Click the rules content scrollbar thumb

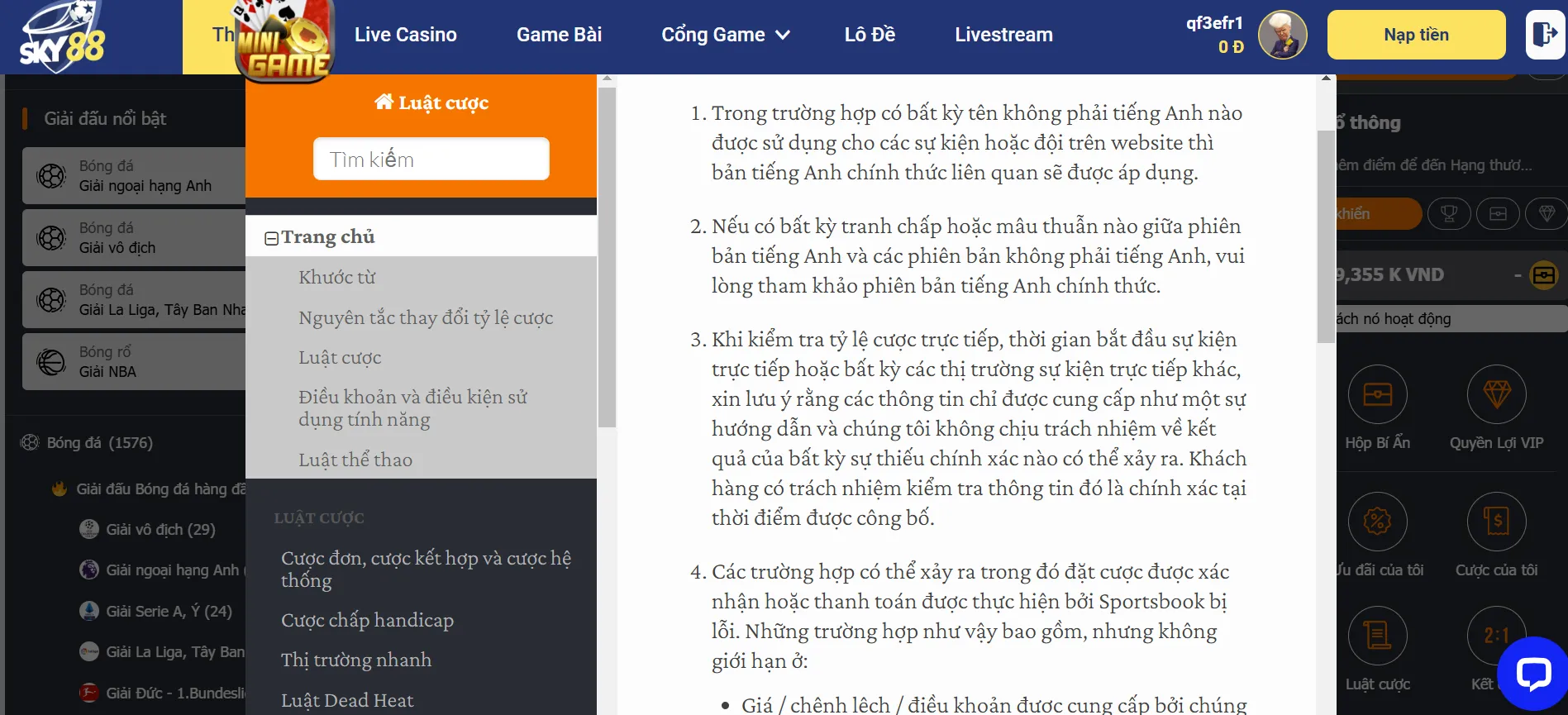pyautogui.click(x=1326, y=236)
